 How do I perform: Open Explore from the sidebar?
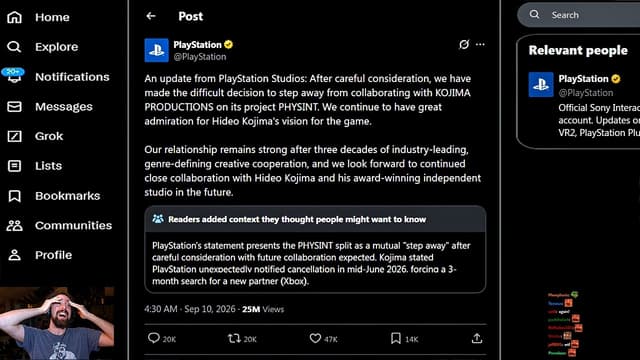(x=42, y=47)
